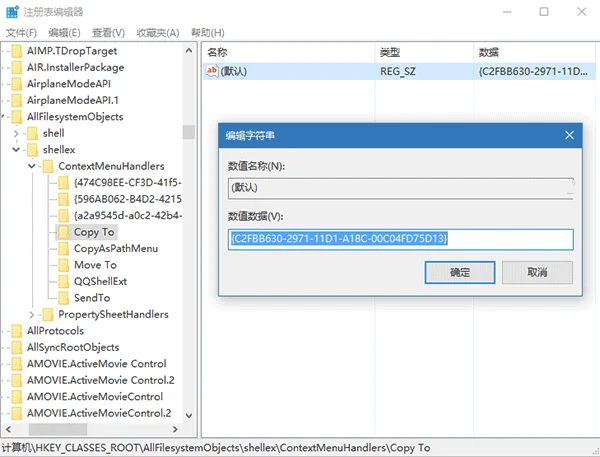Select the AirplaneModeAPI folder icon
The image size is (600, 457).
[x=17, y=84]
